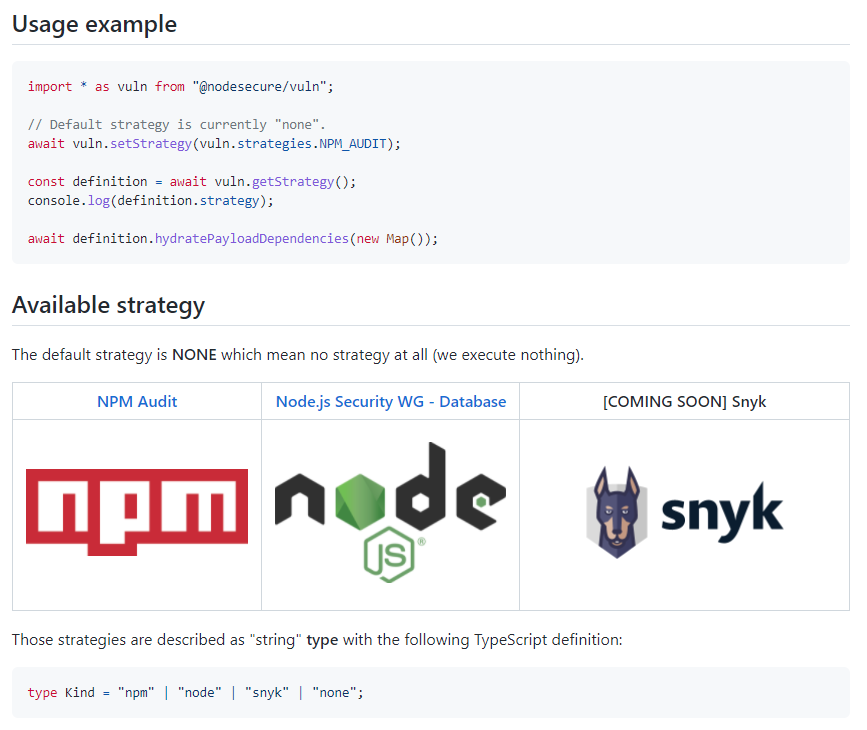Click the hydratePayloadDependencies code line
867x730 pixels.
233,239
